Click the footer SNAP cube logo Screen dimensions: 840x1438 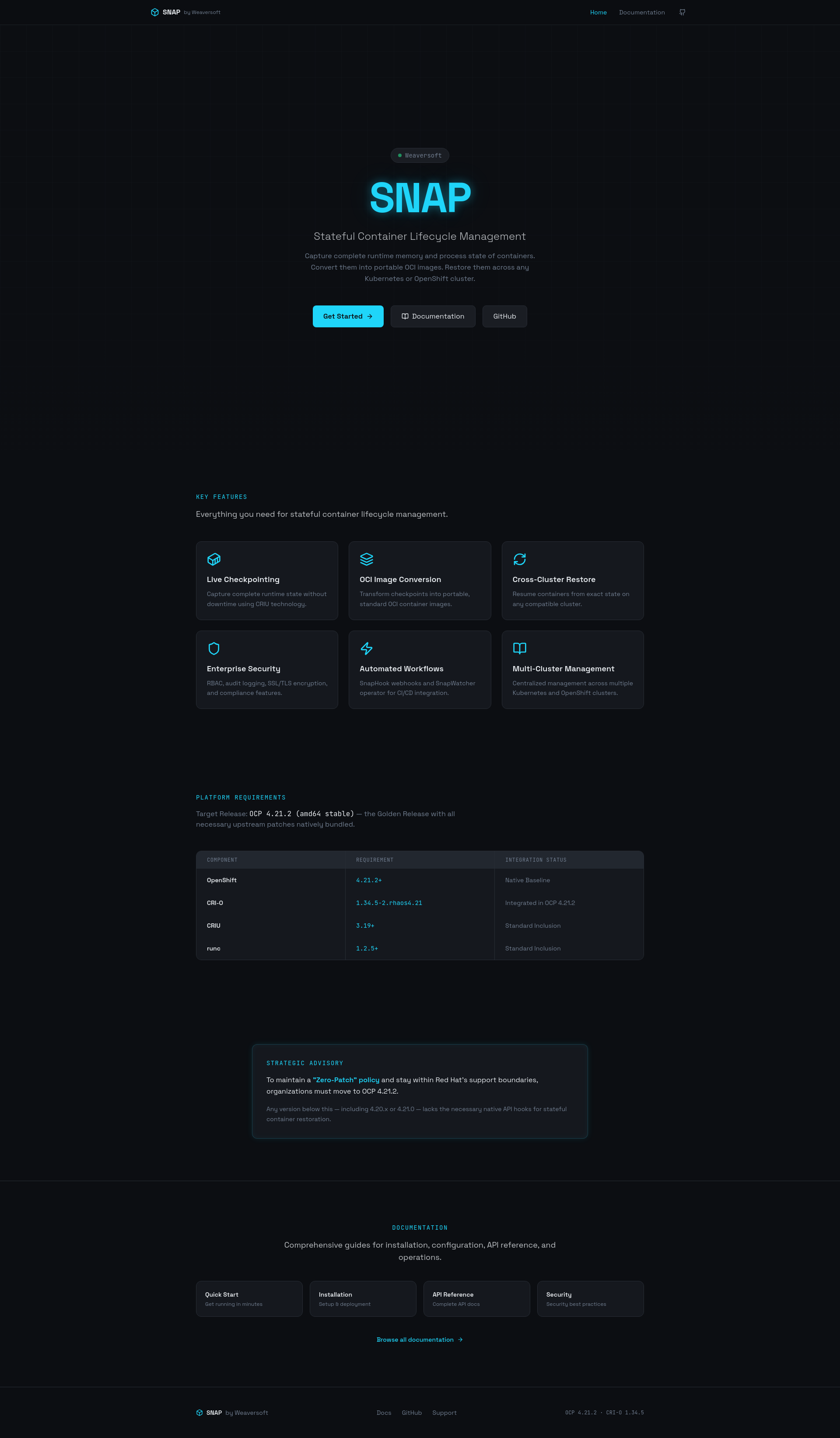199,1412
